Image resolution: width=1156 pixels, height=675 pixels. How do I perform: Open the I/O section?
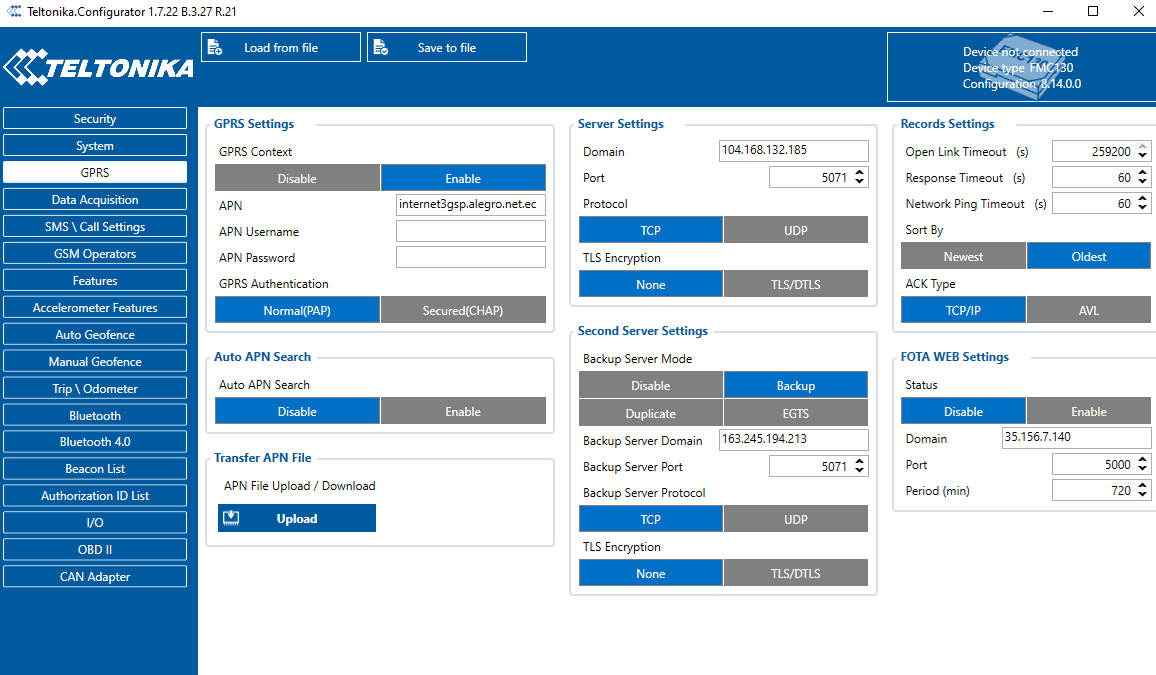pos(95,522)
